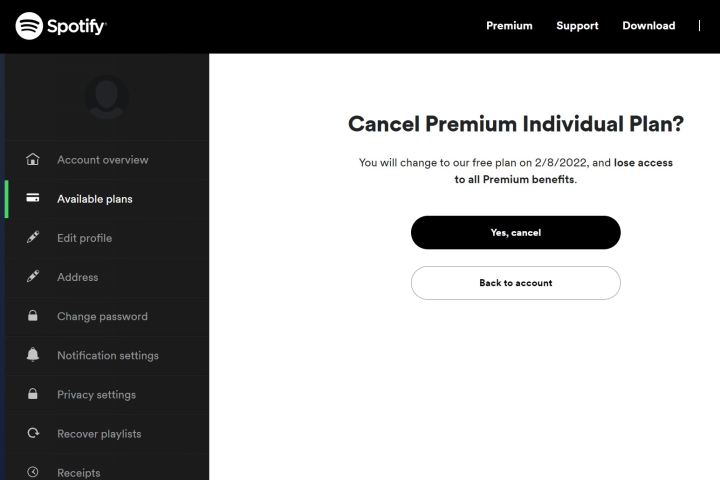Click the refresh icon beside Recover playlists
This screenshot has width=720, height=480.
click(x=33, y=433)
